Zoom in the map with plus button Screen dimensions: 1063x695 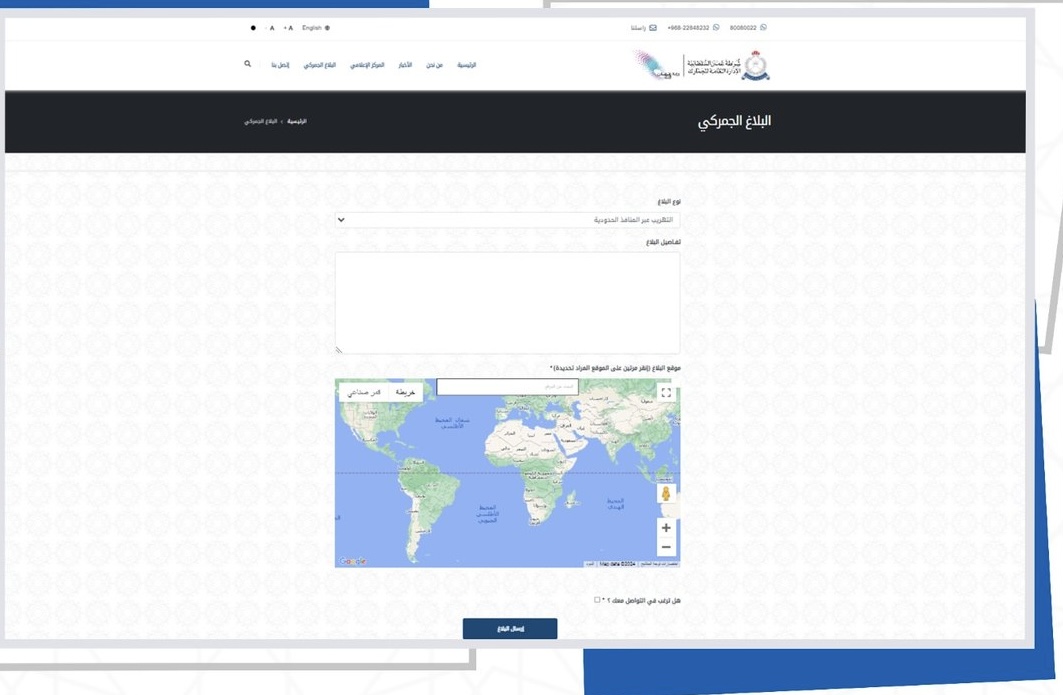(x=666, y=528)
